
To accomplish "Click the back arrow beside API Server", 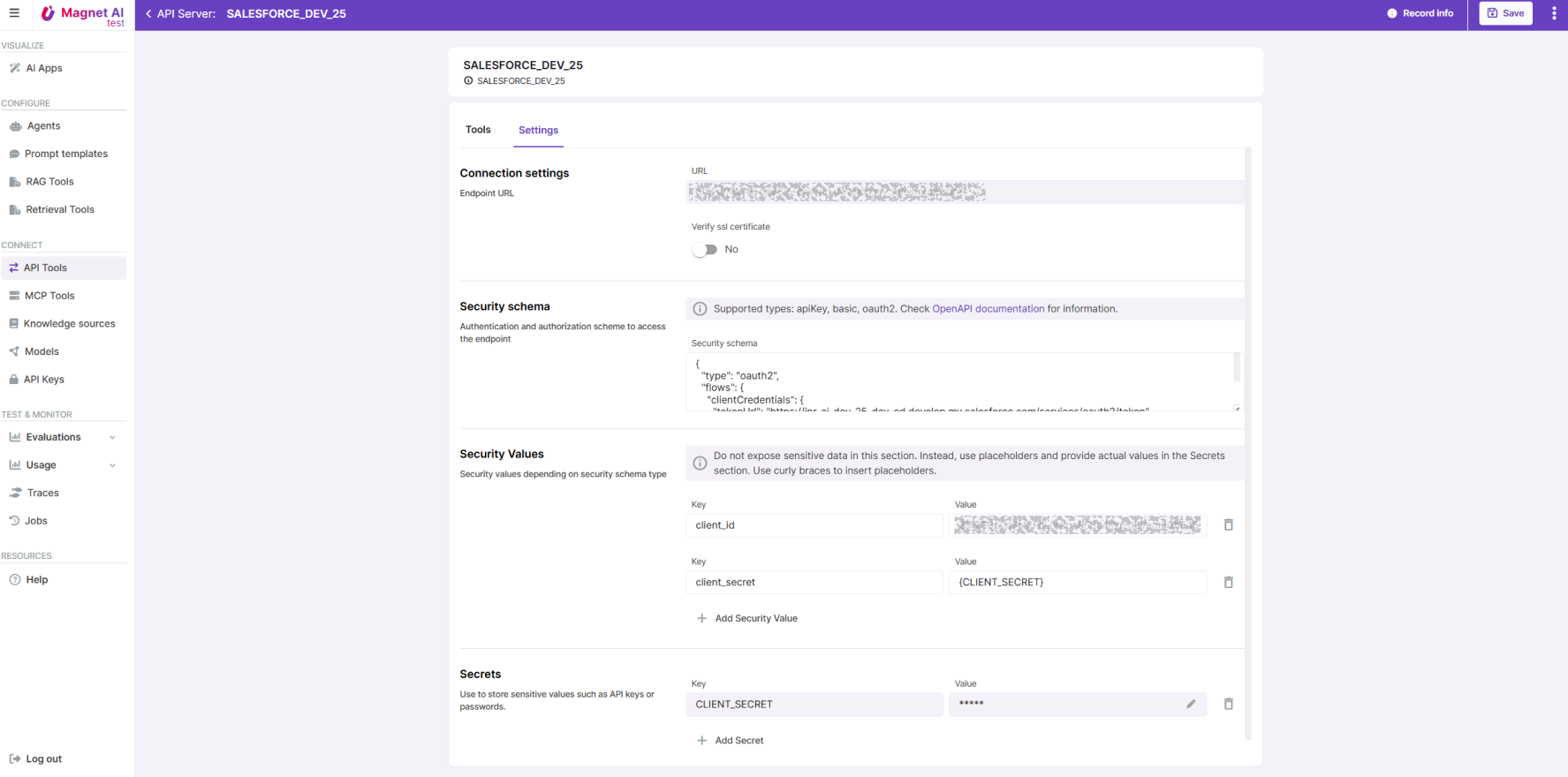I will coord(148,14).
